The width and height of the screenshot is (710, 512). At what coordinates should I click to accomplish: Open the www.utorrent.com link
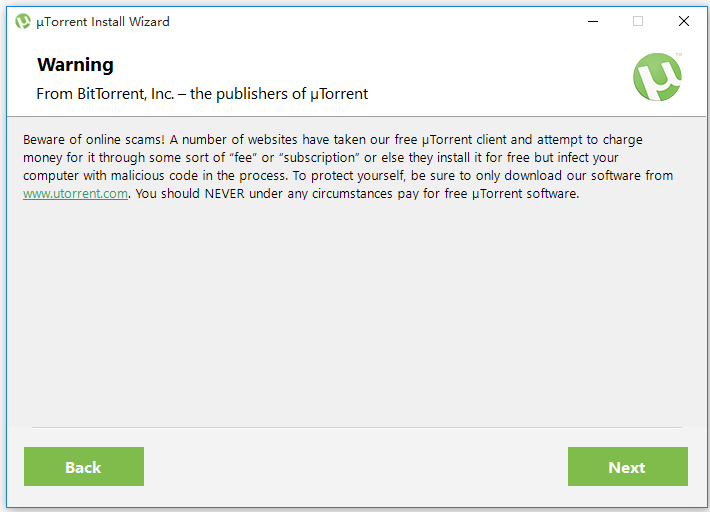point(75,194)
